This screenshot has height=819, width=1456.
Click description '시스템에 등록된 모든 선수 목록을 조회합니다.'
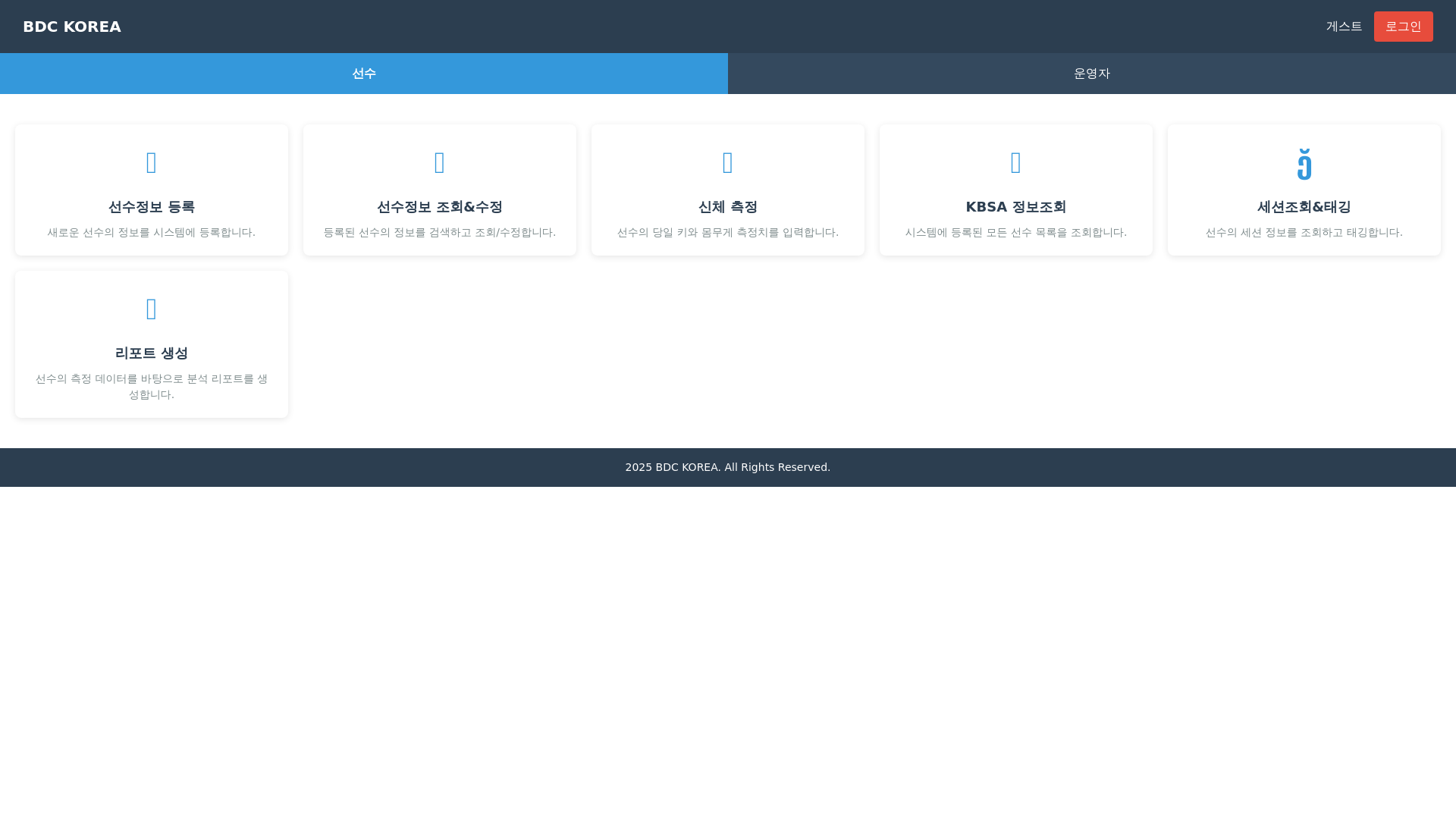pos(1016,232)
